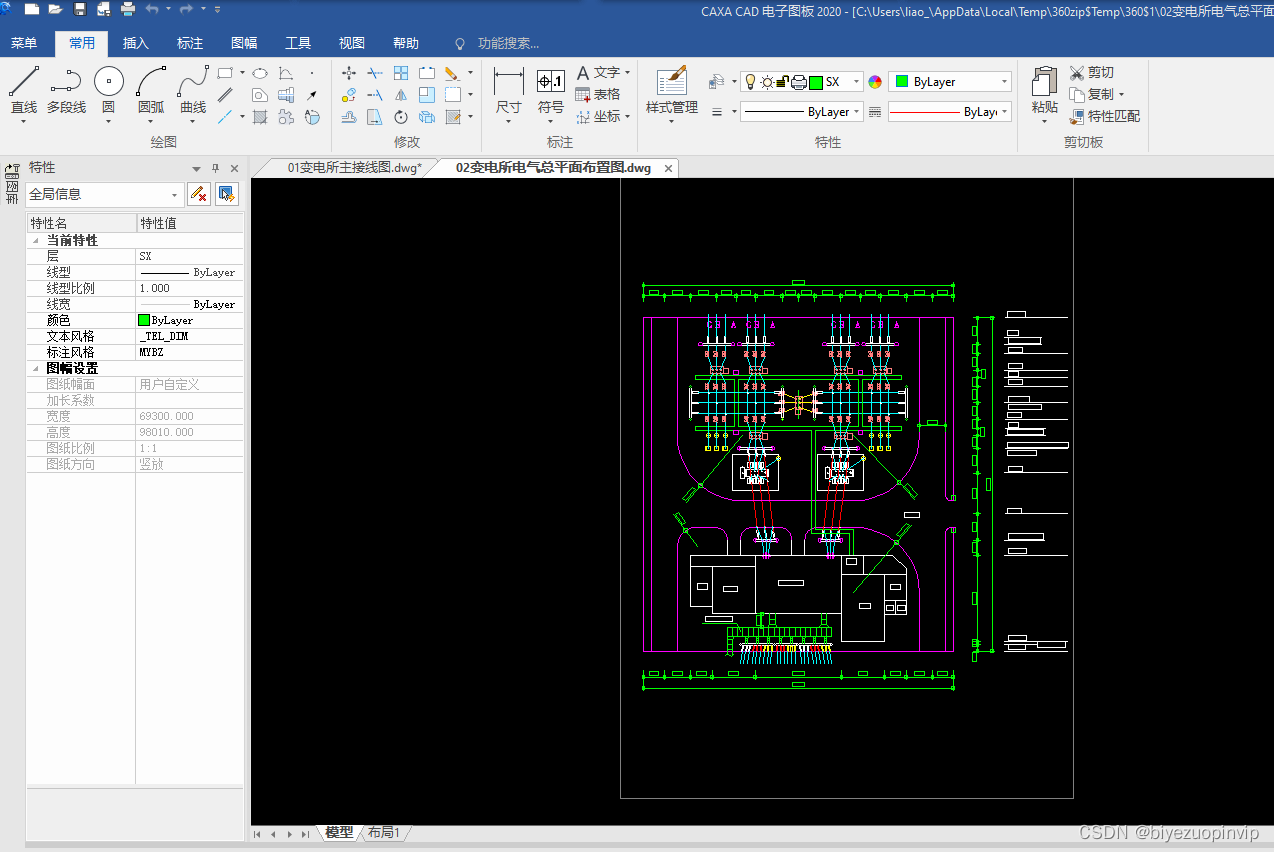The image size is (1274, 852).
Task: Click the move tool in 修改 group
Action: [349, 73]
